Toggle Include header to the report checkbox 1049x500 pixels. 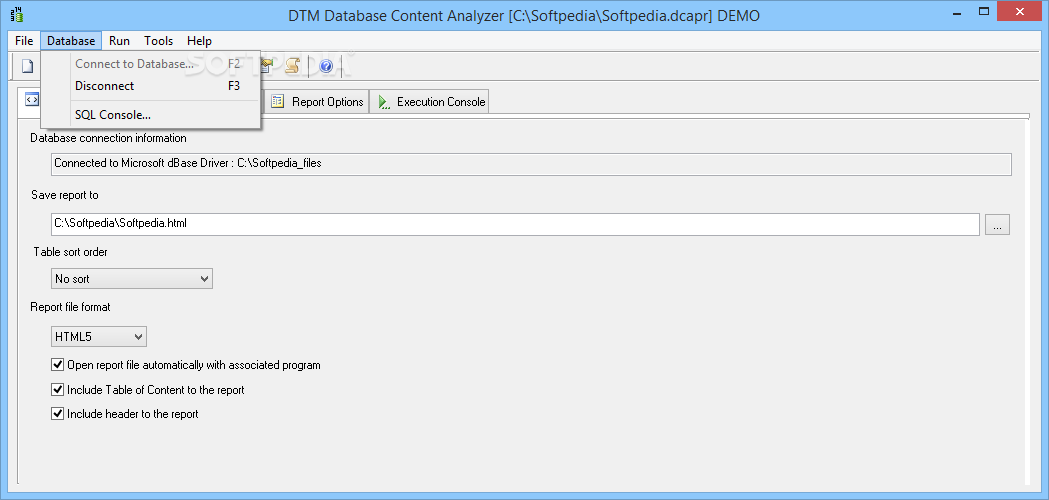point(58,414)
